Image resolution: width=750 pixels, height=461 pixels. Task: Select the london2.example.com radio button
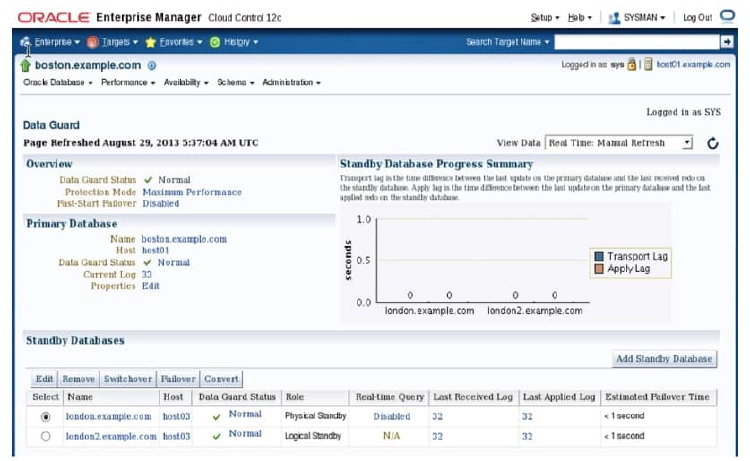tap(45, 436)
